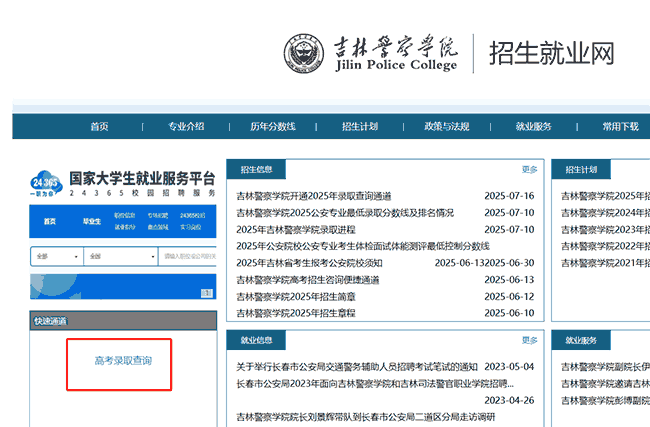The height and width of the screenshot is (427, 650).
Task: Open 吉林警察学院邀请吉林 article in 就业服务
Action: 605,384
